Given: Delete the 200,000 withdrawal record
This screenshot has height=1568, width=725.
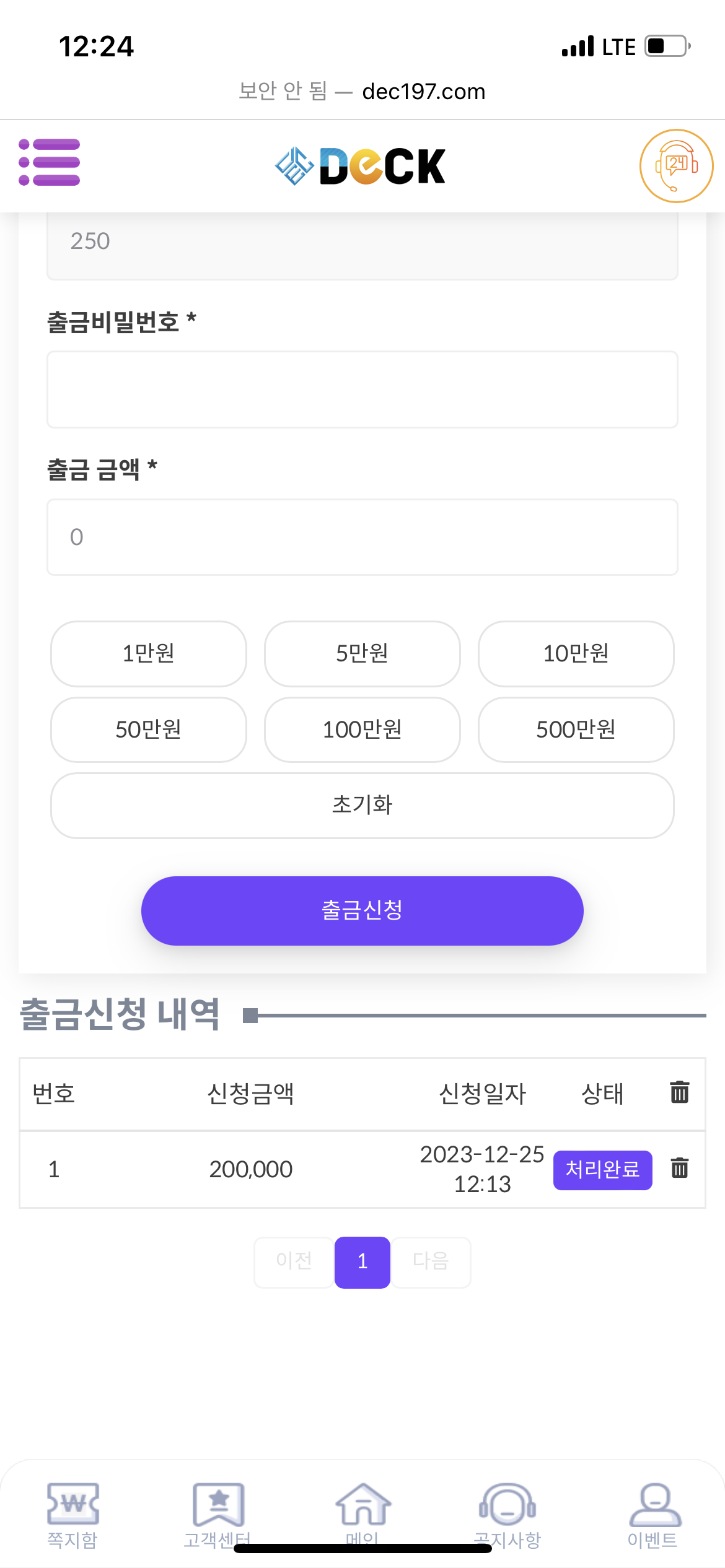Looking at the screenshot, I should tap(680, 1169).
